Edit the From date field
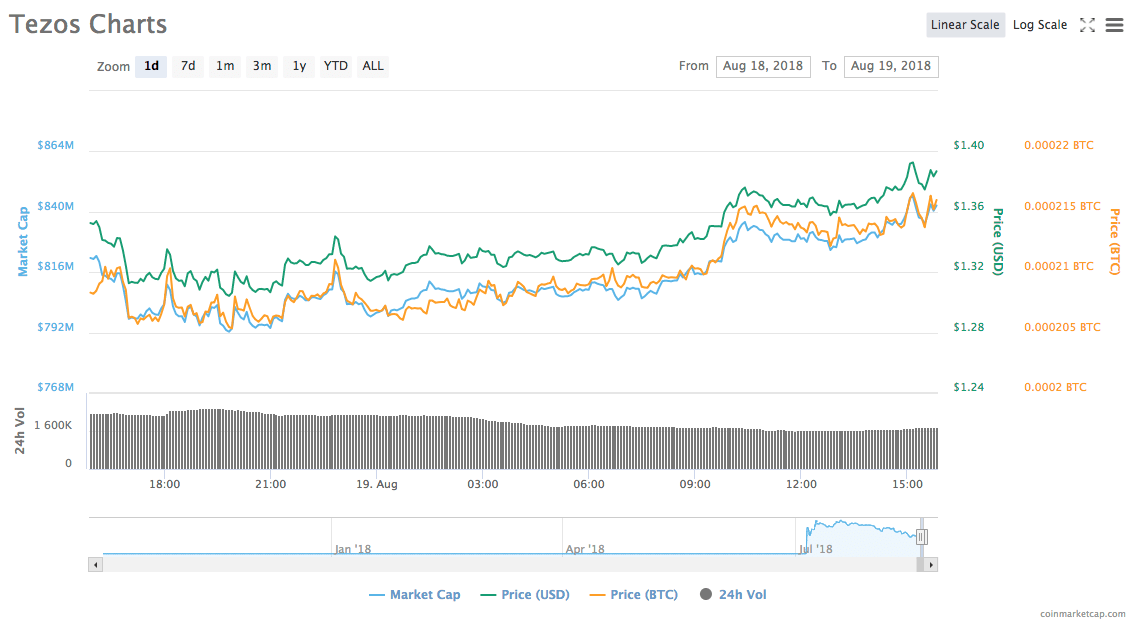 point(763,66)
